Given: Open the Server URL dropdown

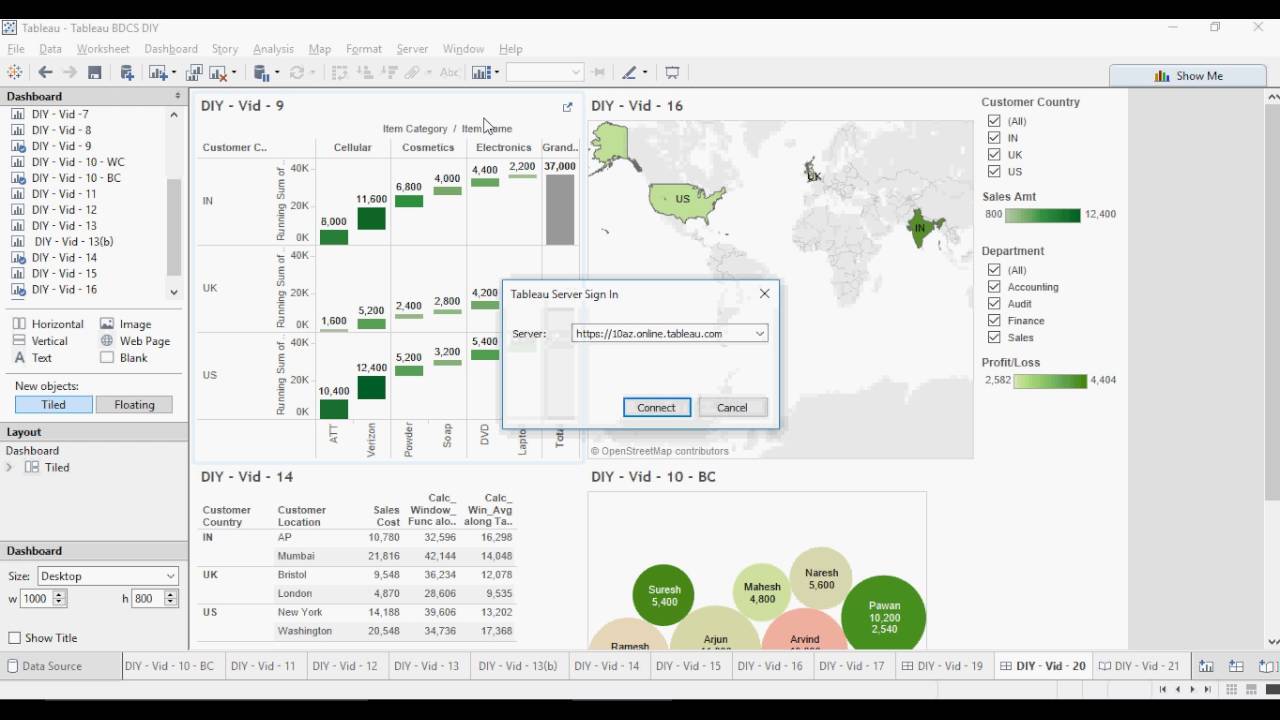Looking at the screenshot, I should pos(760,334).
